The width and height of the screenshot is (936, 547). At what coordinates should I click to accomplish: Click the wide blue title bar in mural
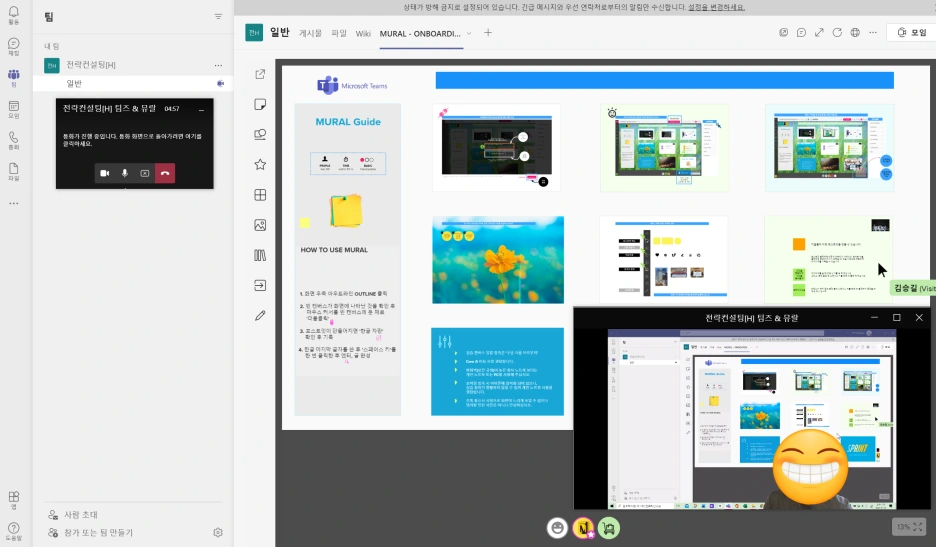664,80
